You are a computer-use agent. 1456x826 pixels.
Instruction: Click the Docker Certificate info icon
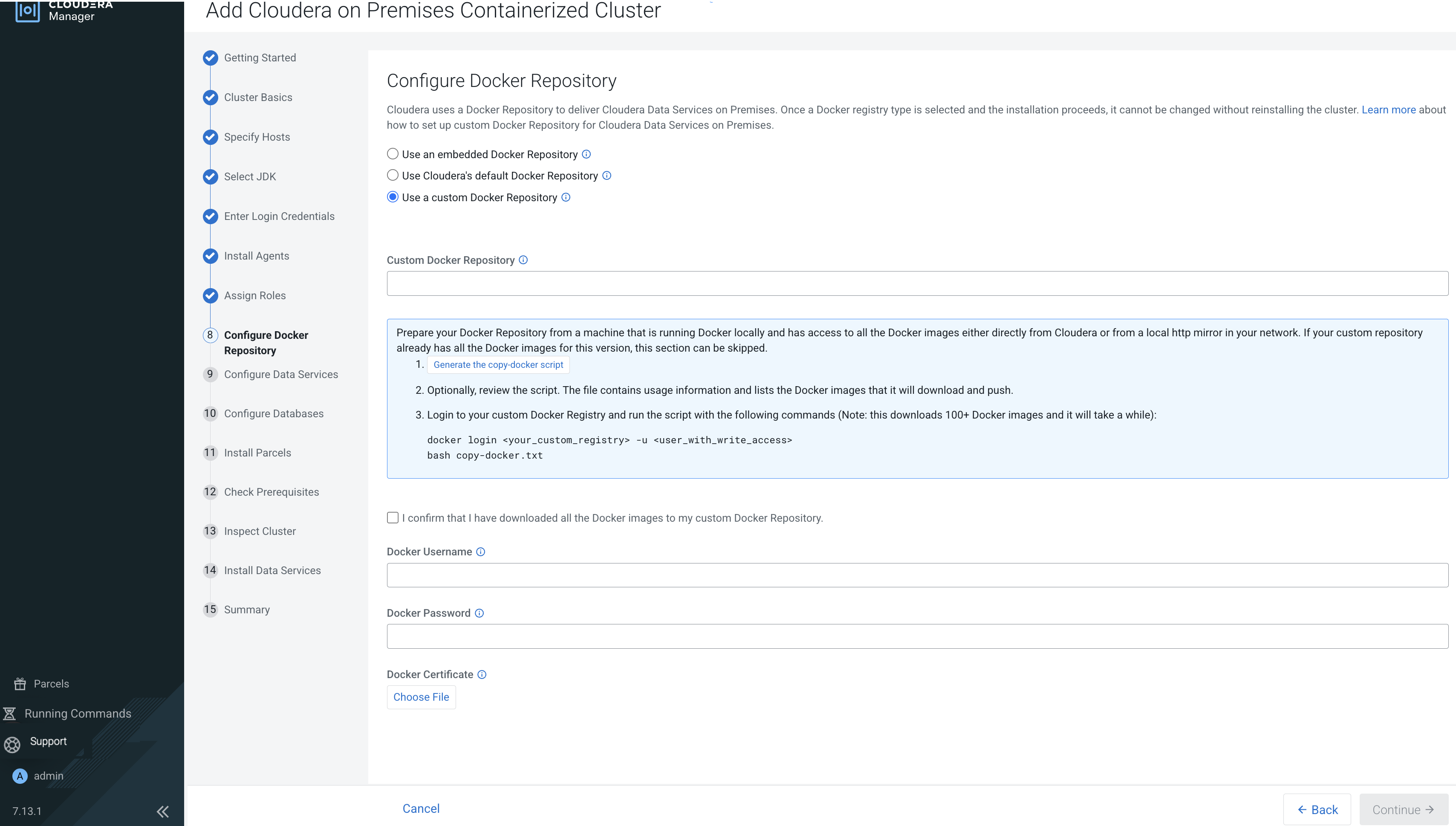coord(482,675)
